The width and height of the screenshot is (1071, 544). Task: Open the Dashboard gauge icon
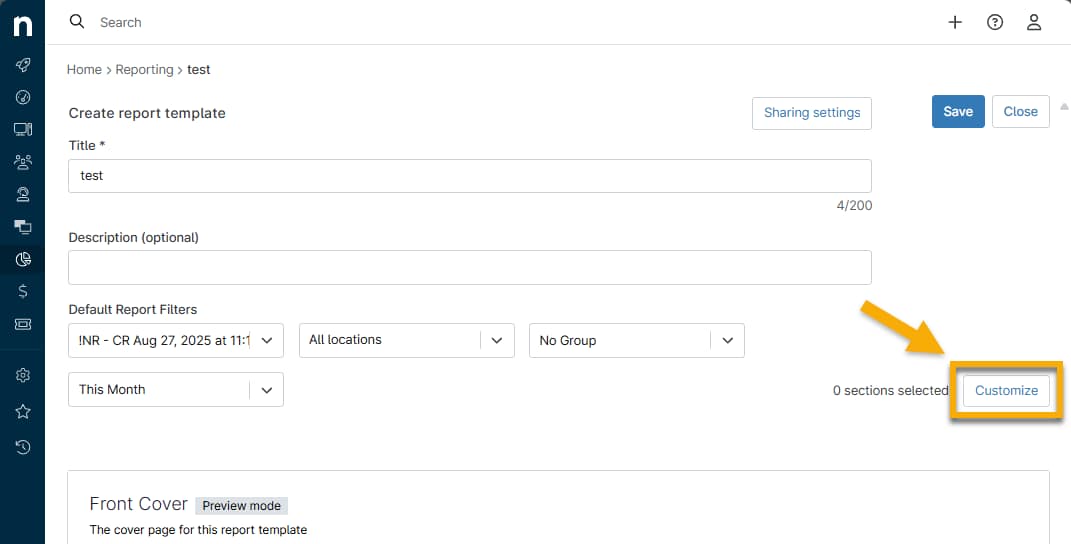click(x=22, y=97)
